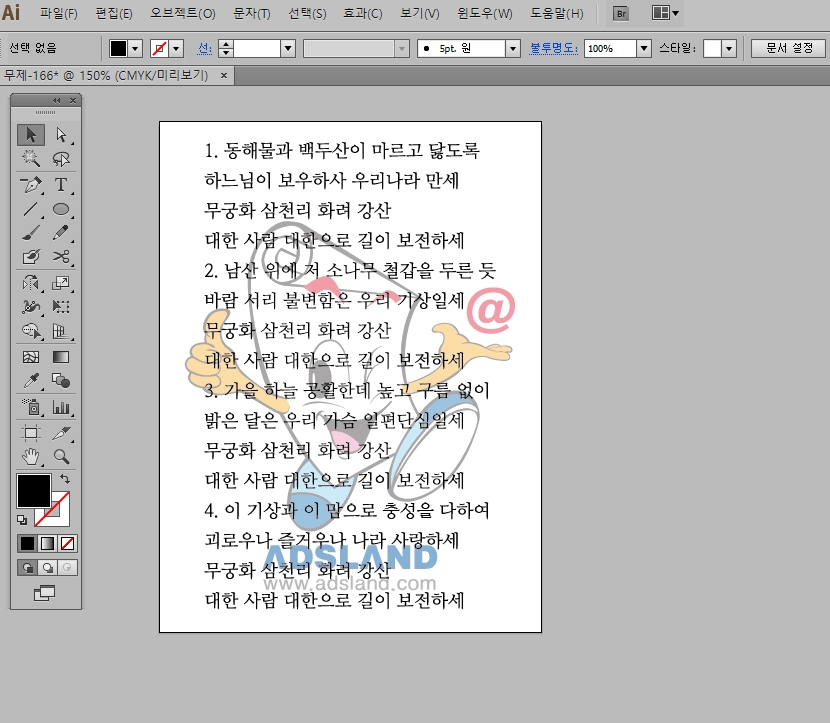830x723 pixels.
Task: Pick the Pencil tool
Action: [61, 233]
